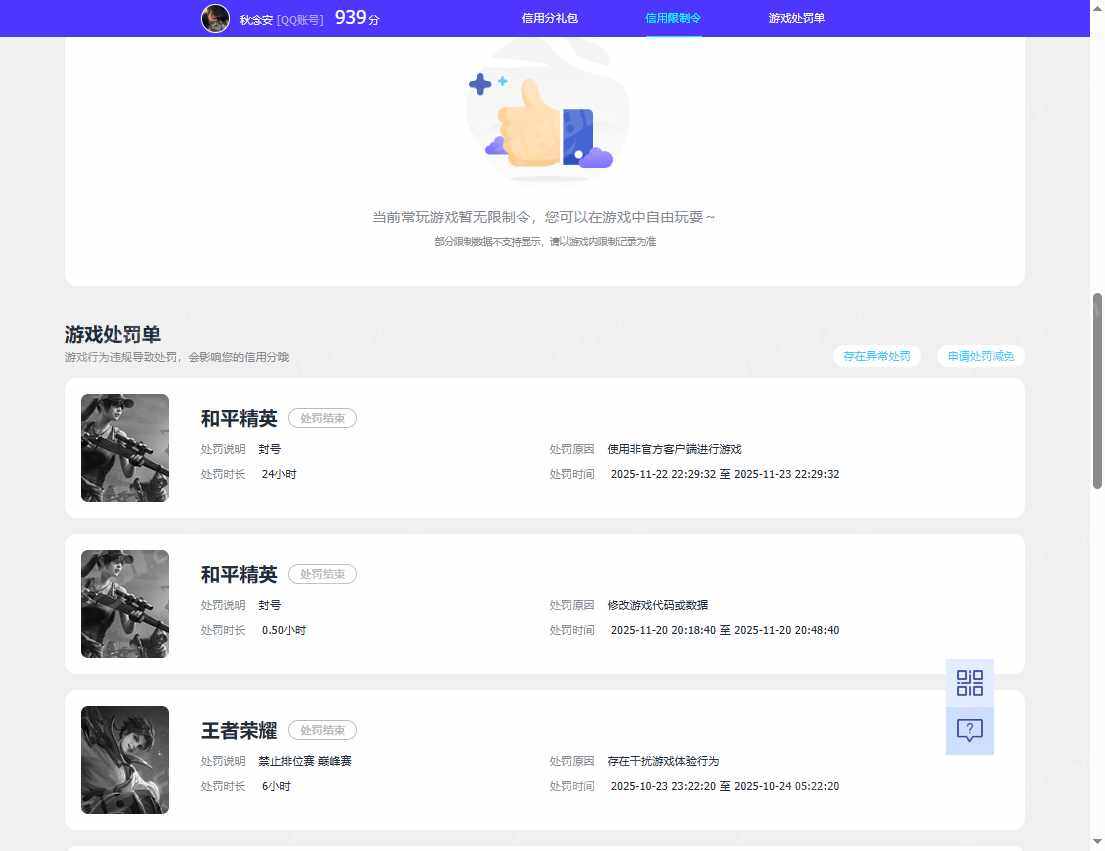The image size is (1105, 851).
Task: Click the user avatar in the header
Action: [216, 18]
